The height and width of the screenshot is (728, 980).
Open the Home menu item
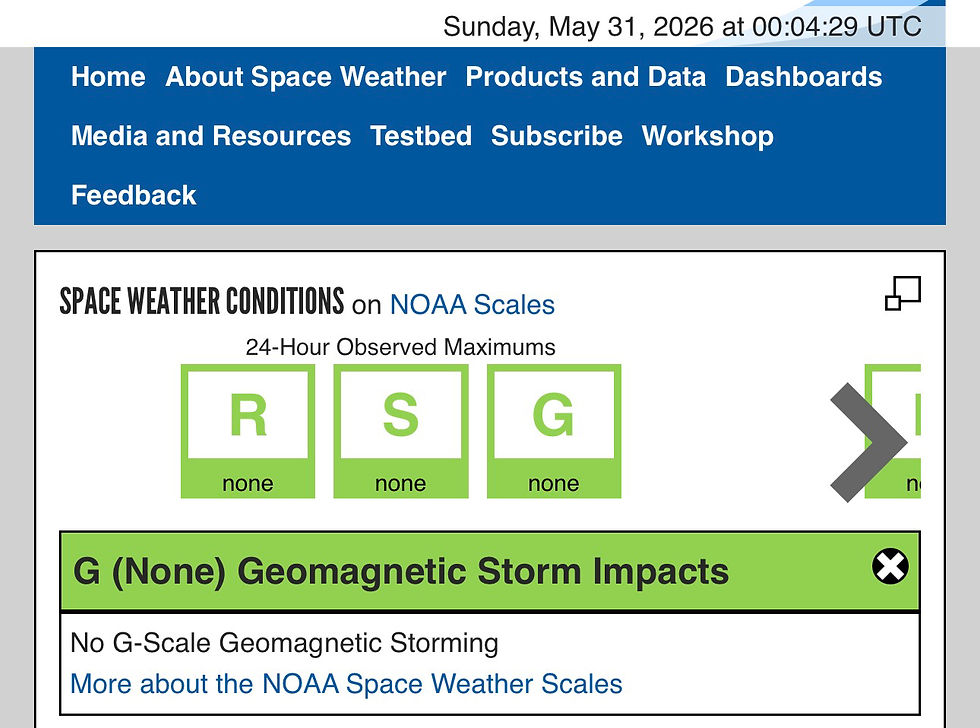[x=108, y=77]
